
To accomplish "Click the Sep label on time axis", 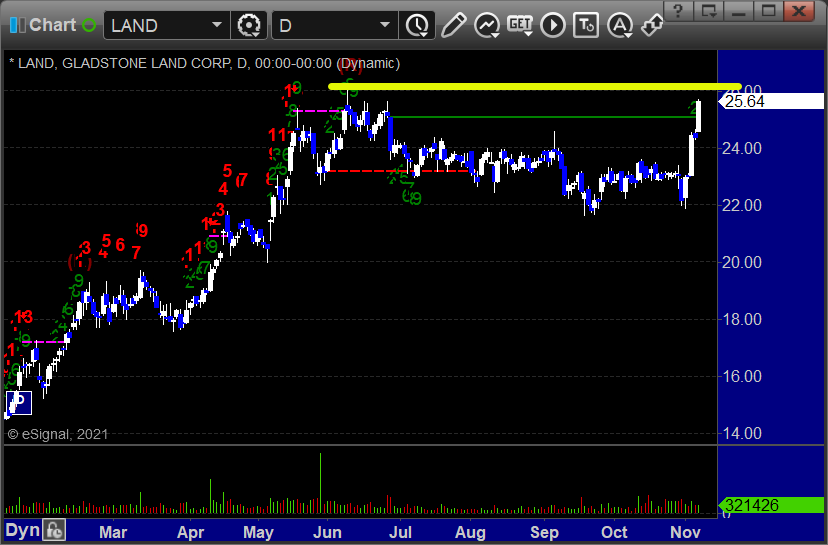I will click(x=544, y=532).
